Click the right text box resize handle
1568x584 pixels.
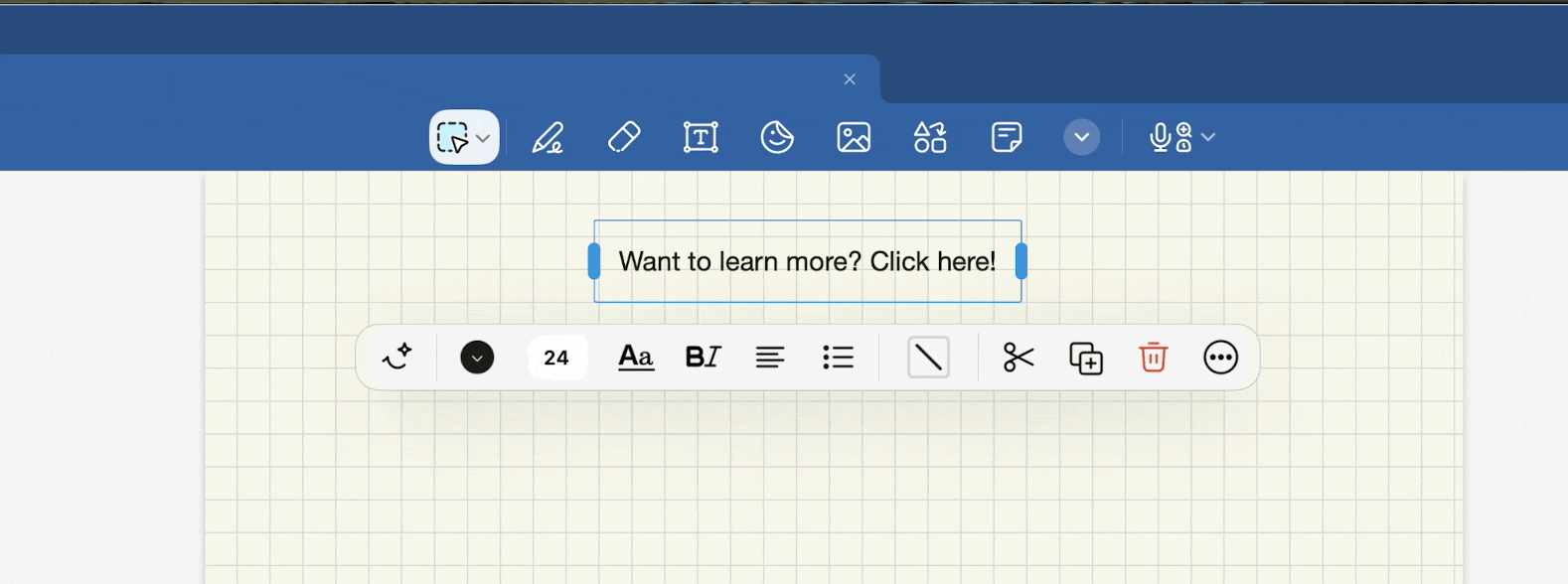click(x=1021, y=261)
